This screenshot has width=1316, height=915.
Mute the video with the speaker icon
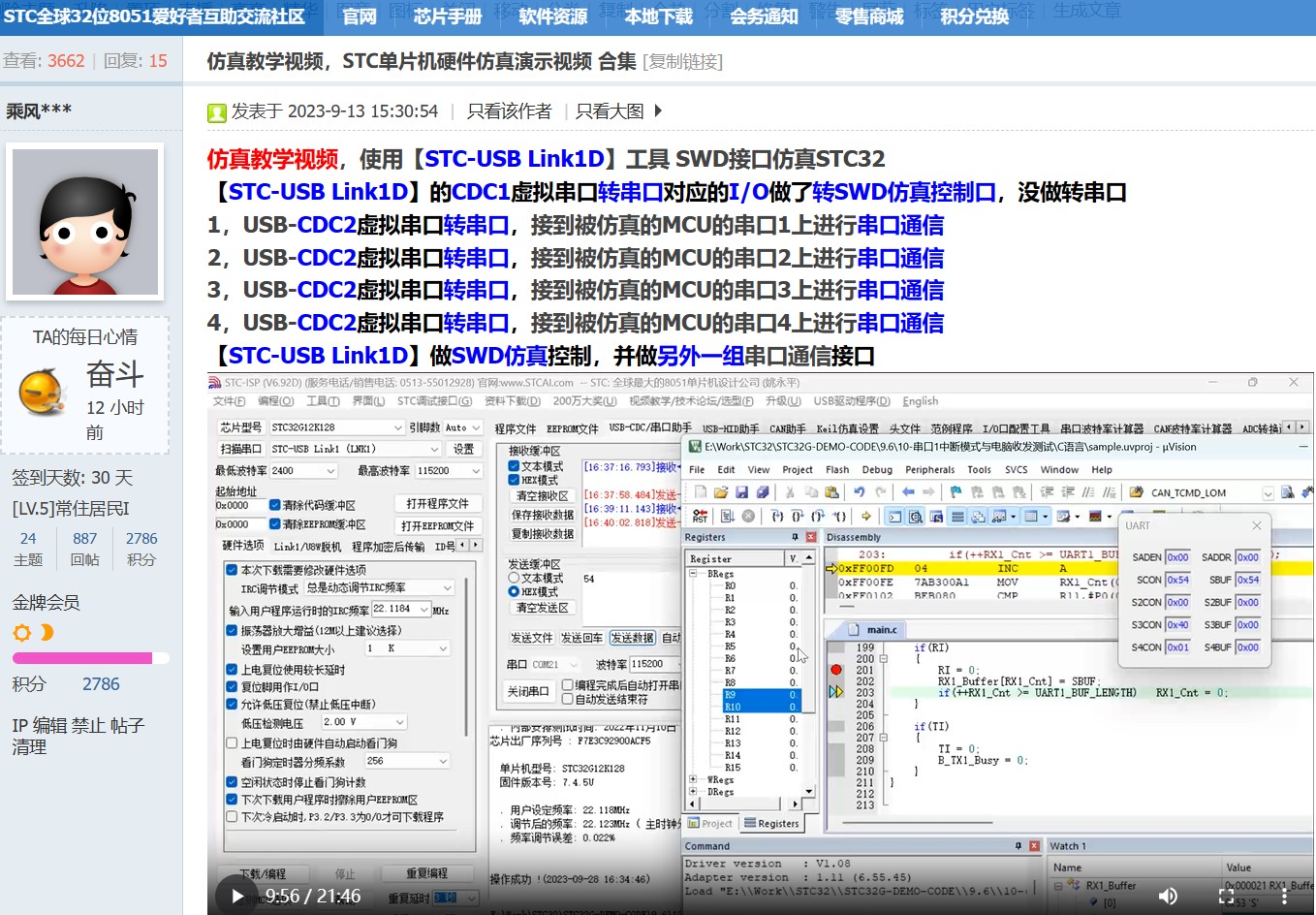(1169, 897)
